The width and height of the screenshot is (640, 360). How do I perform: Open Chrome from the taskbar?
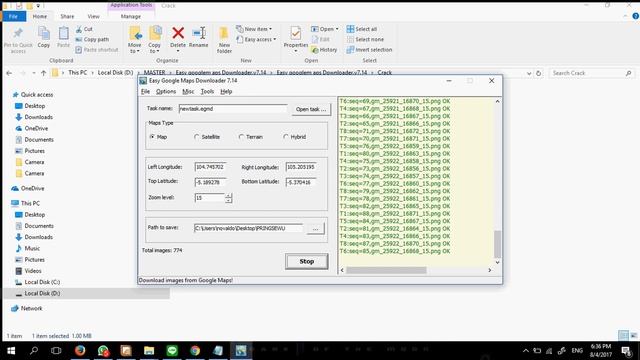(195, 350)
